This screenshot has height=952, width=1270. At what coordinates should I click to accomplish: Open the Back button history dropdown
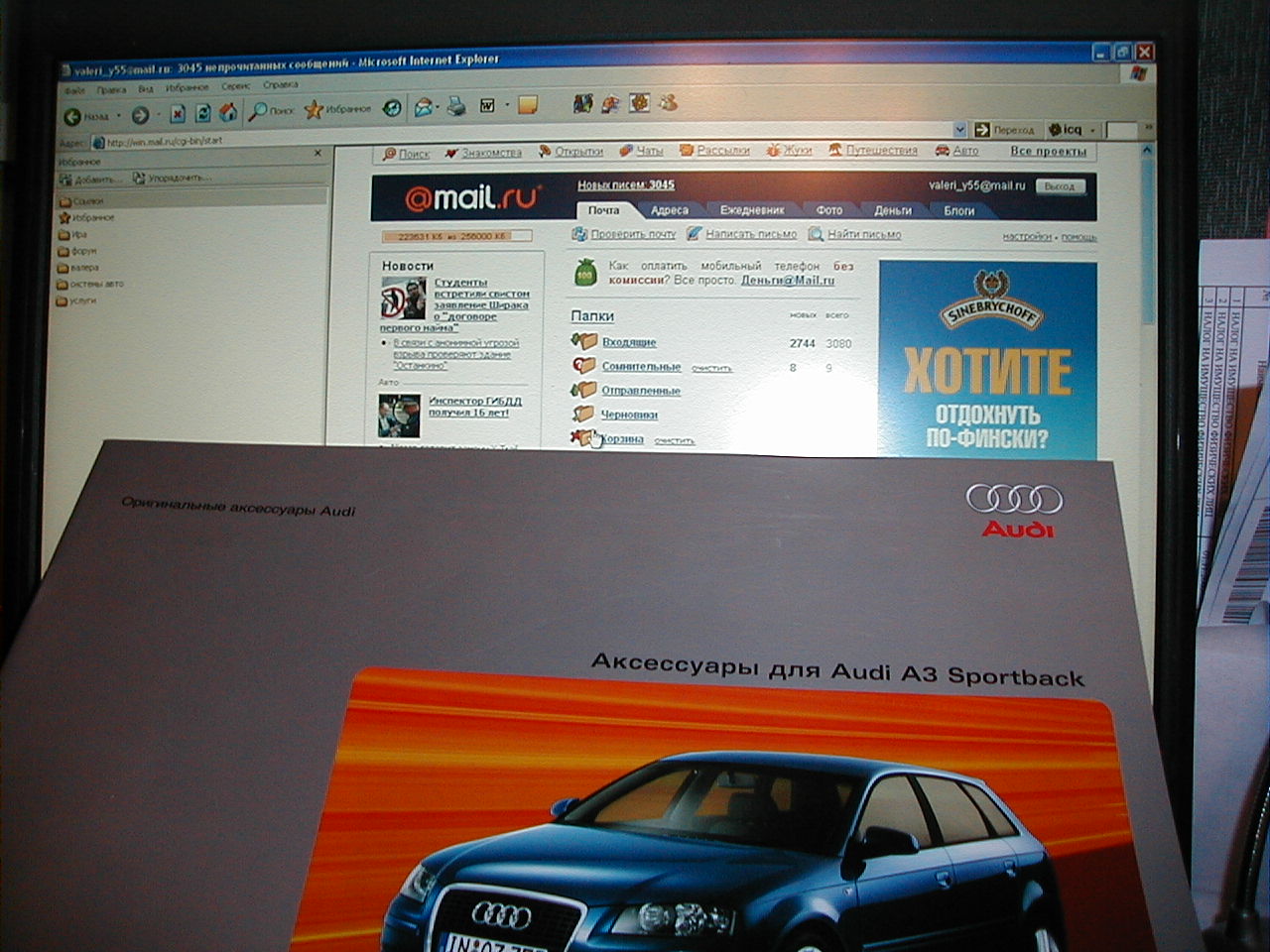click(x=119, y=116)
